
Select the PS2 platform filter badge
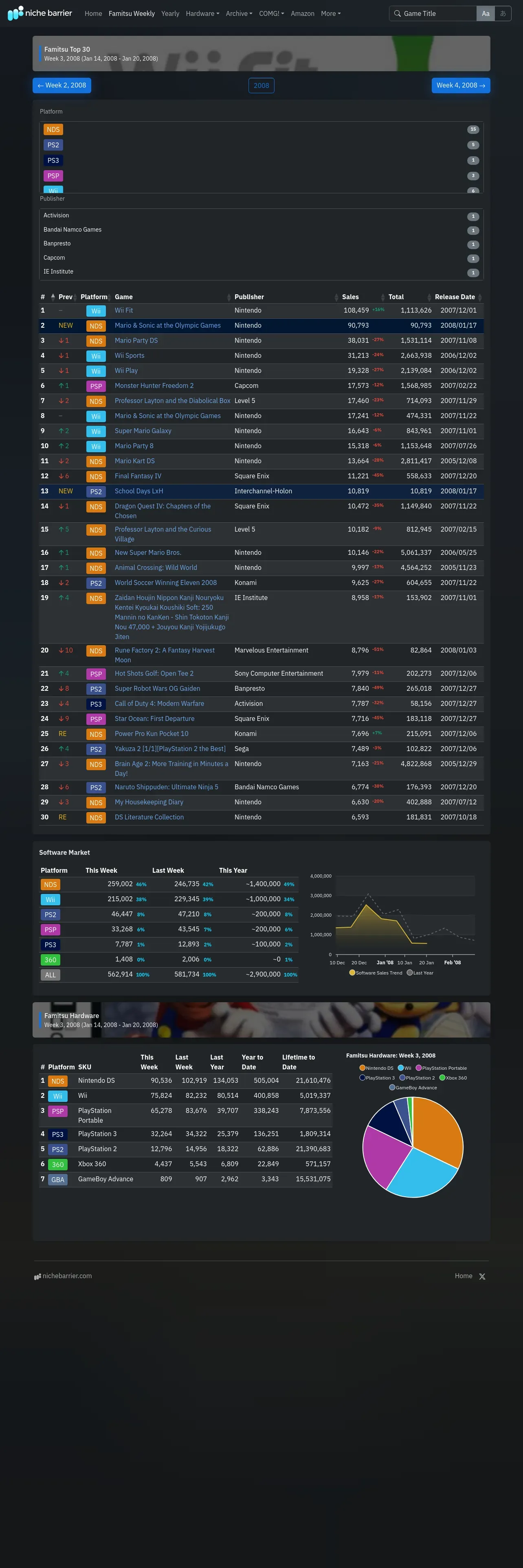[x=54, y=145]
